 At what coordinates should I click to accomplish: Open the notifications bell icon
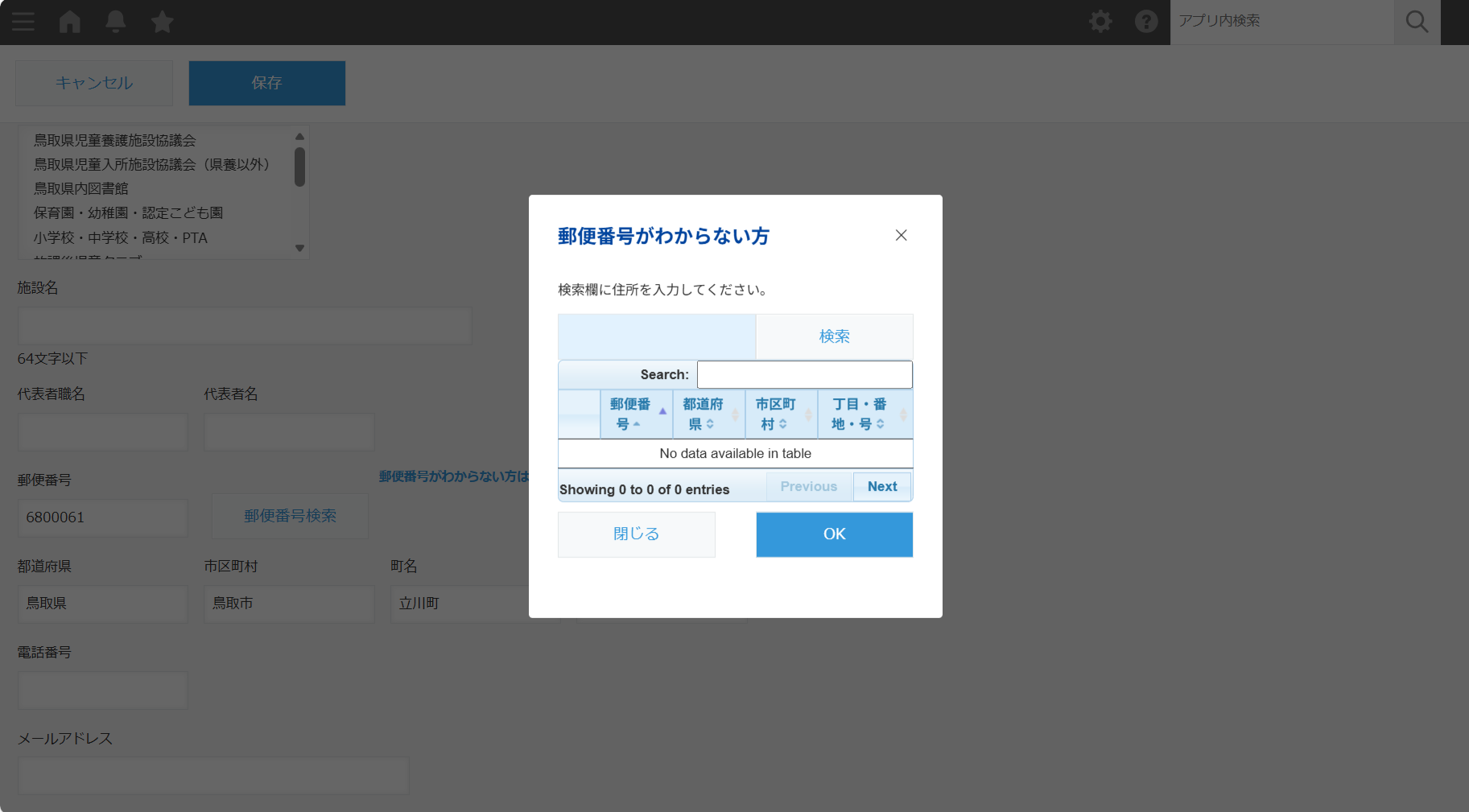click(116, 22)
